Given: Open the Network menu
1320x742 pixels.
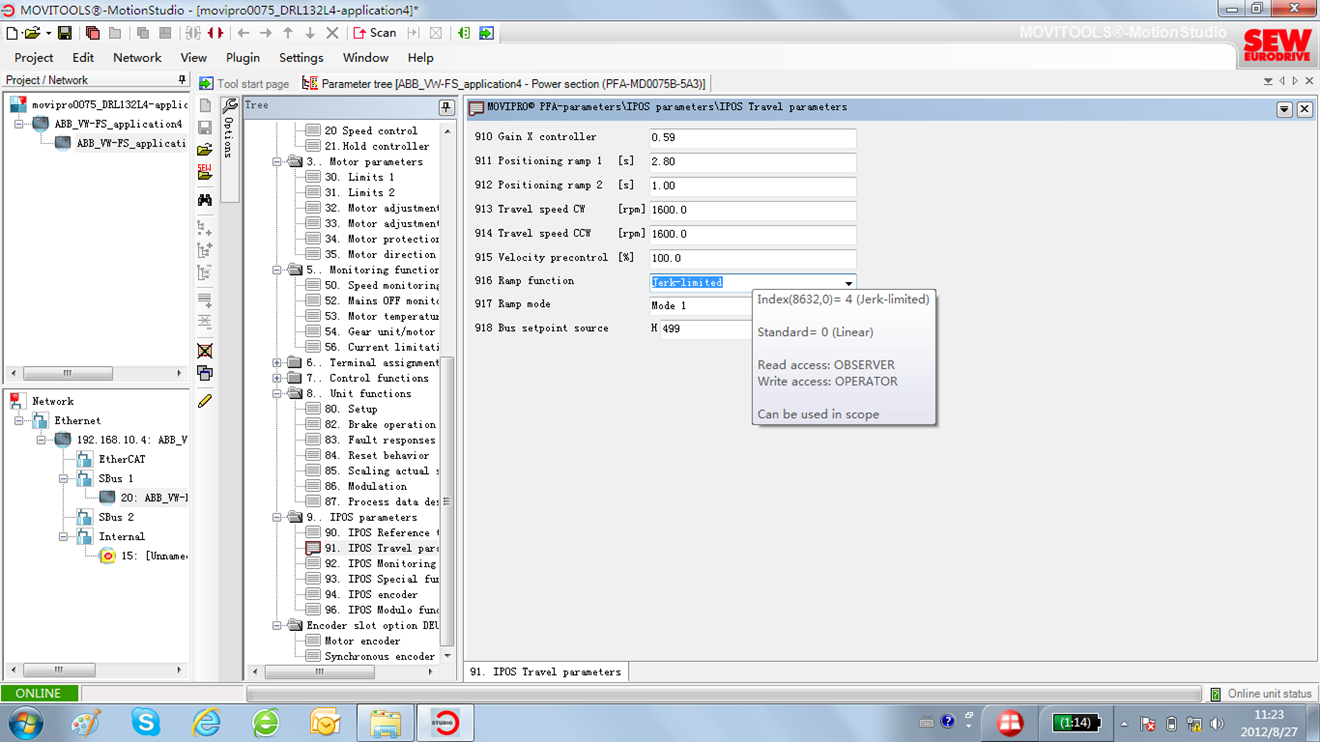Looking at the screenshot, I should tap(137, 58).
